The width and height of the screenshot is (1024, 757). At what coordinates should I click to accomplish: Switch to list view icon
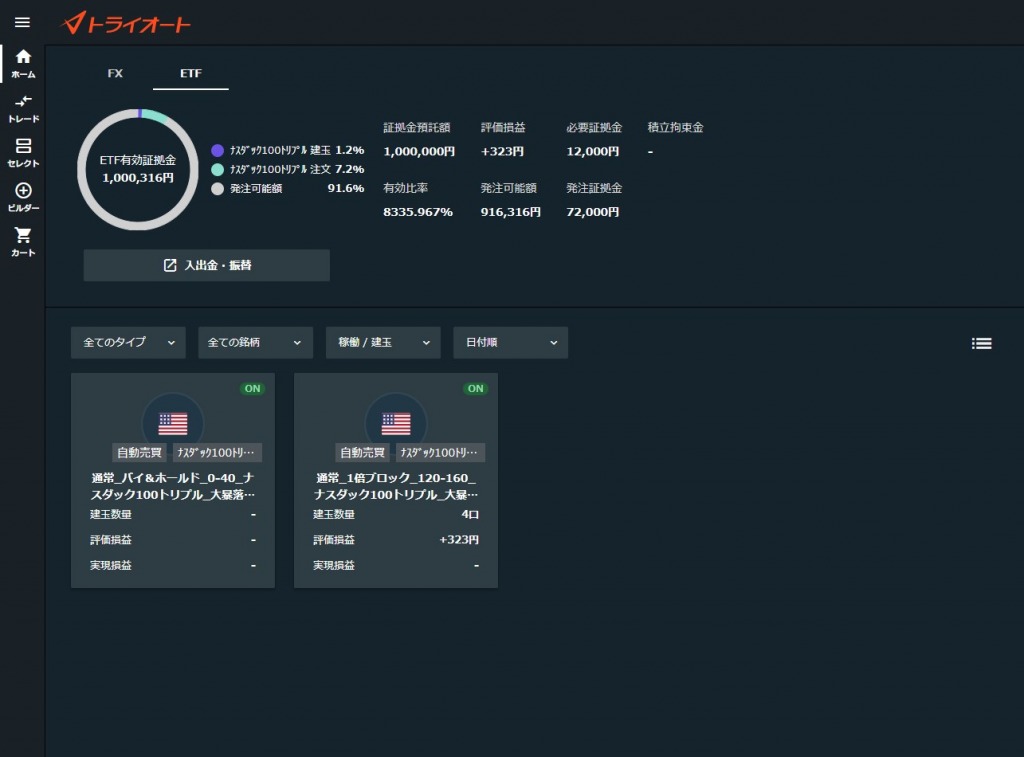pyautogui.click(x=981, y=343)
